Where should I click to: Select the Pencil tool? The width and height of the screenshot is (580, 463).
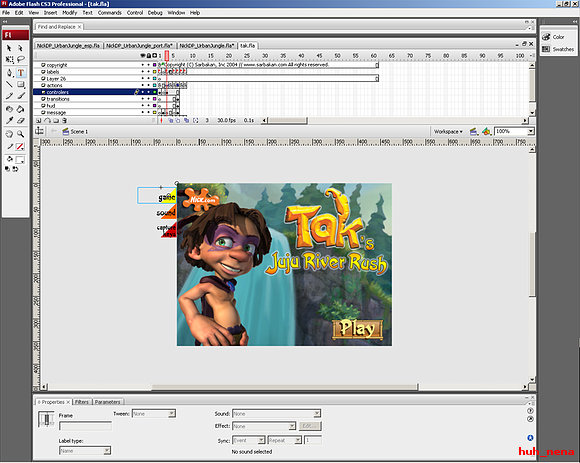click(9, 96)
